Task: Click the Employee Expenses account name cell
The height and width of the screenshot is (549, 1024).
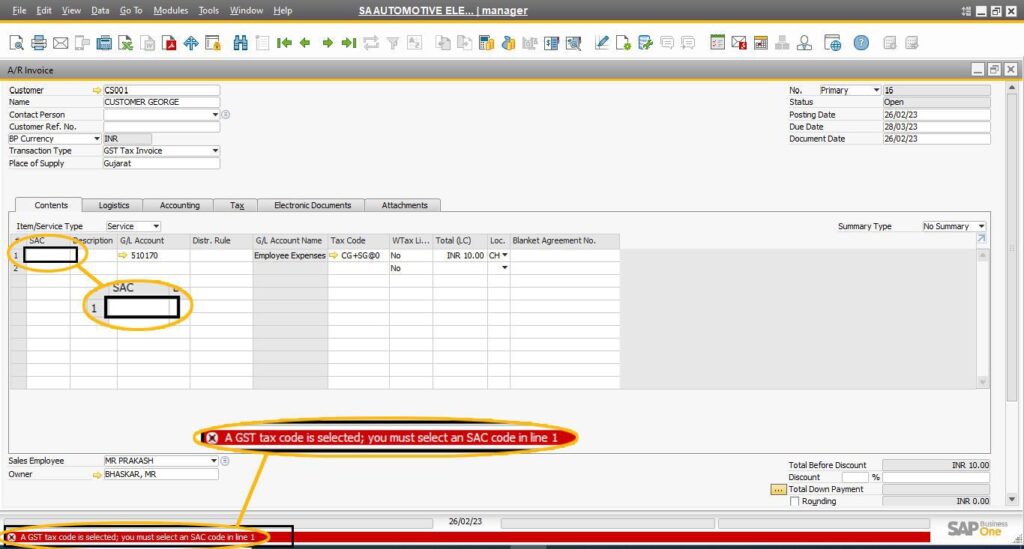Action: click(290, 255)
